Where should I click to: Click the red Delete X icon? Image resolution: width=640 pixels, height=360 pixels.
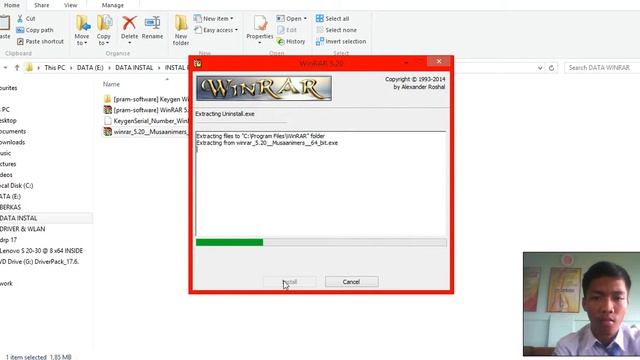[x=129, y=23]
